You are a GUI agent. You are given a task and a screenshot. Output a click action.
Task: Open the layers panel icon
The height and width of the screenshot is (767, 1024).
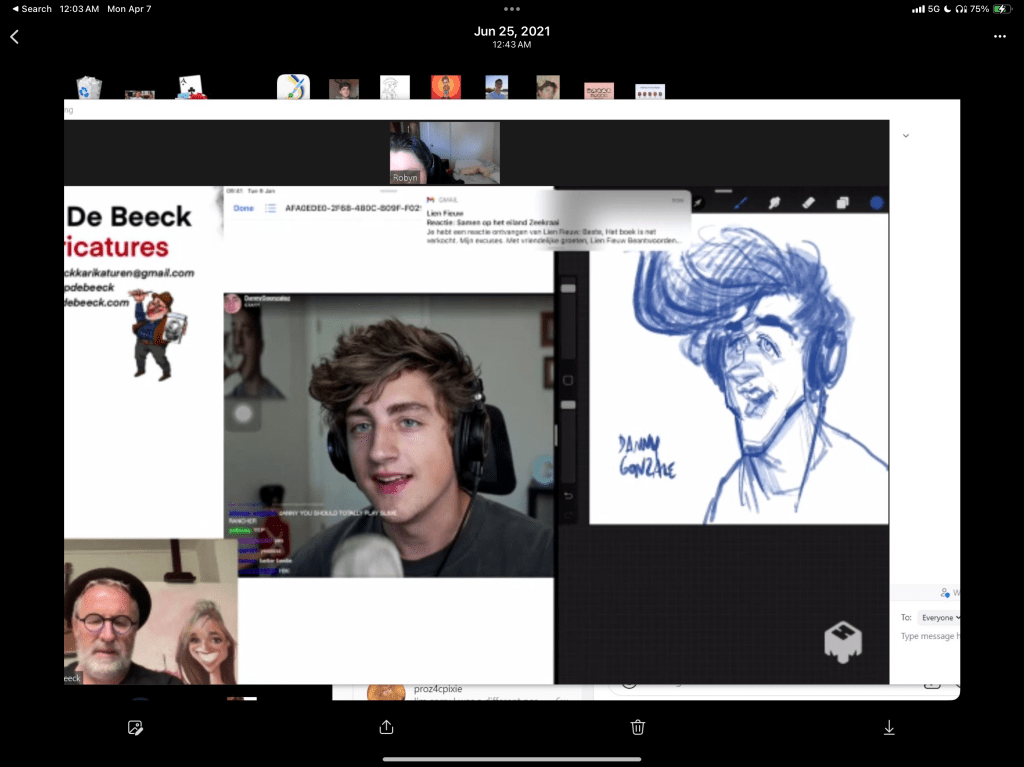(x=842, y=203)
